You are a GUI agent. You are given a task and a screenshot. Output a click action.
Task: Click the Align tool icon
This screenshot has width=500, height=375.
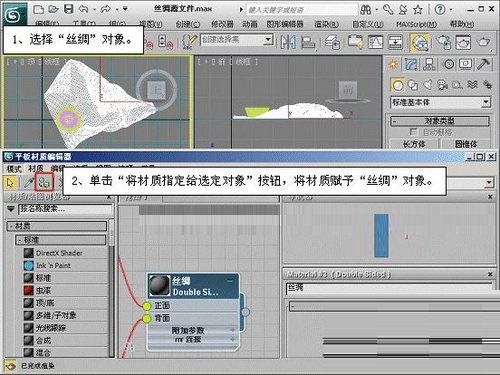(x=308, y=43)
